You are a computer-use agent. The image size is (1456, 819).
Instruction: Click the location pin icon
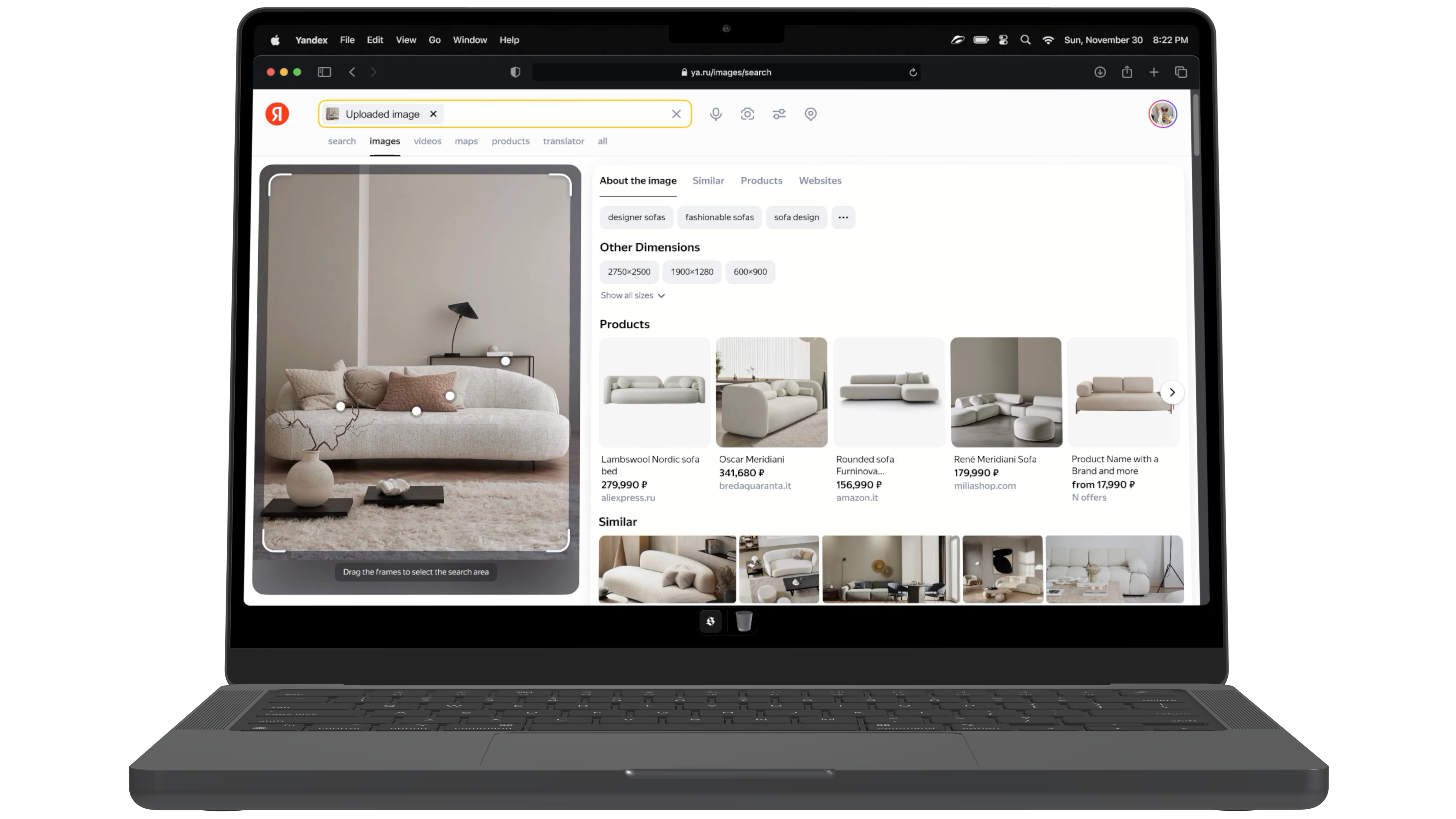coord(811,114)
